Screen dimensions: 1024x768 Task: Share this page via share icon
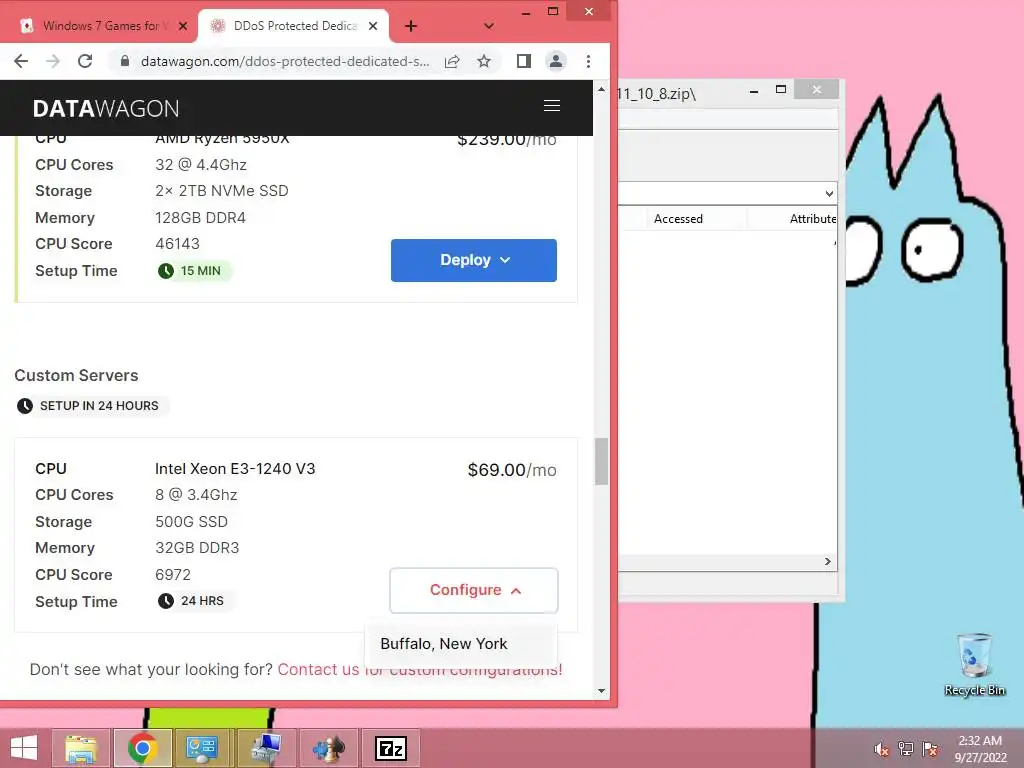pos(452,61)
